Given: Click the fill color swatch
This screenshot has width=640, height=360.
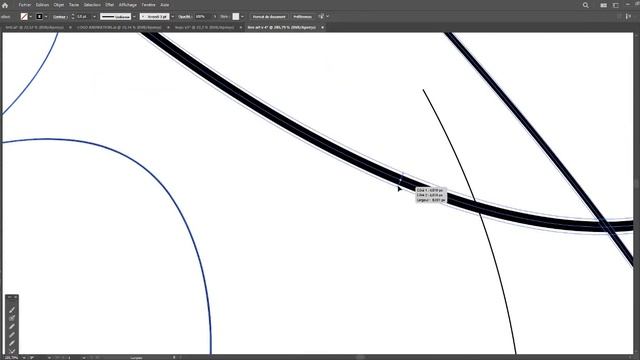Looking at the screenshot, I should (24, 17).
